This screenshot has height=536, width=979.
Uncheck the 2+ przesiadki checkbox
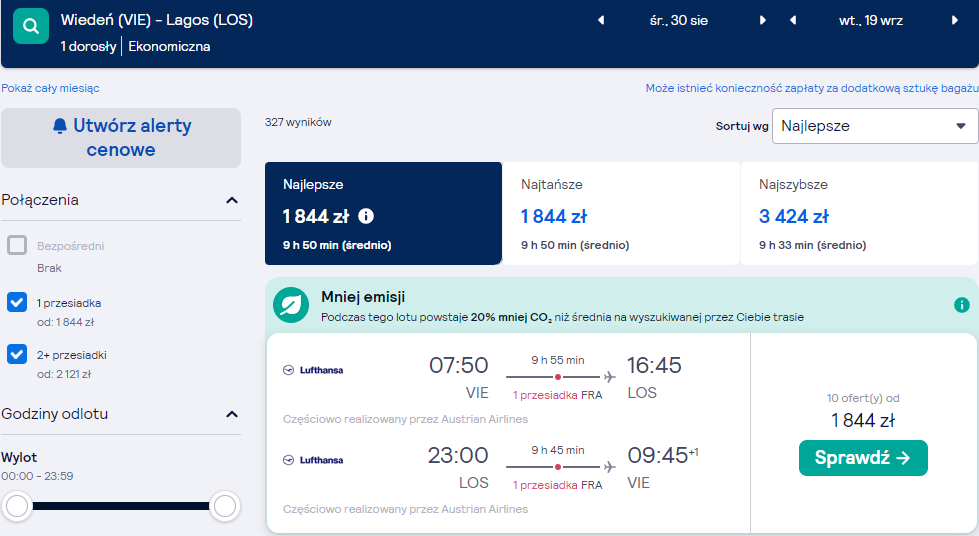17,354
